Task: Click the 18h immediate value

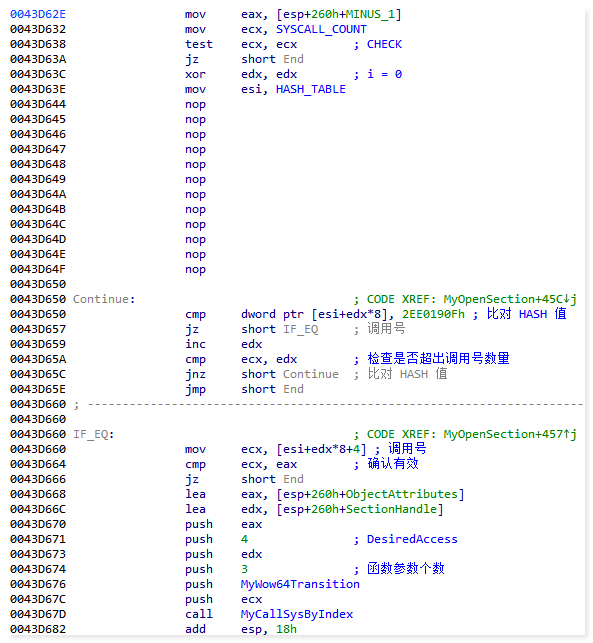Action: coord(286,629)
